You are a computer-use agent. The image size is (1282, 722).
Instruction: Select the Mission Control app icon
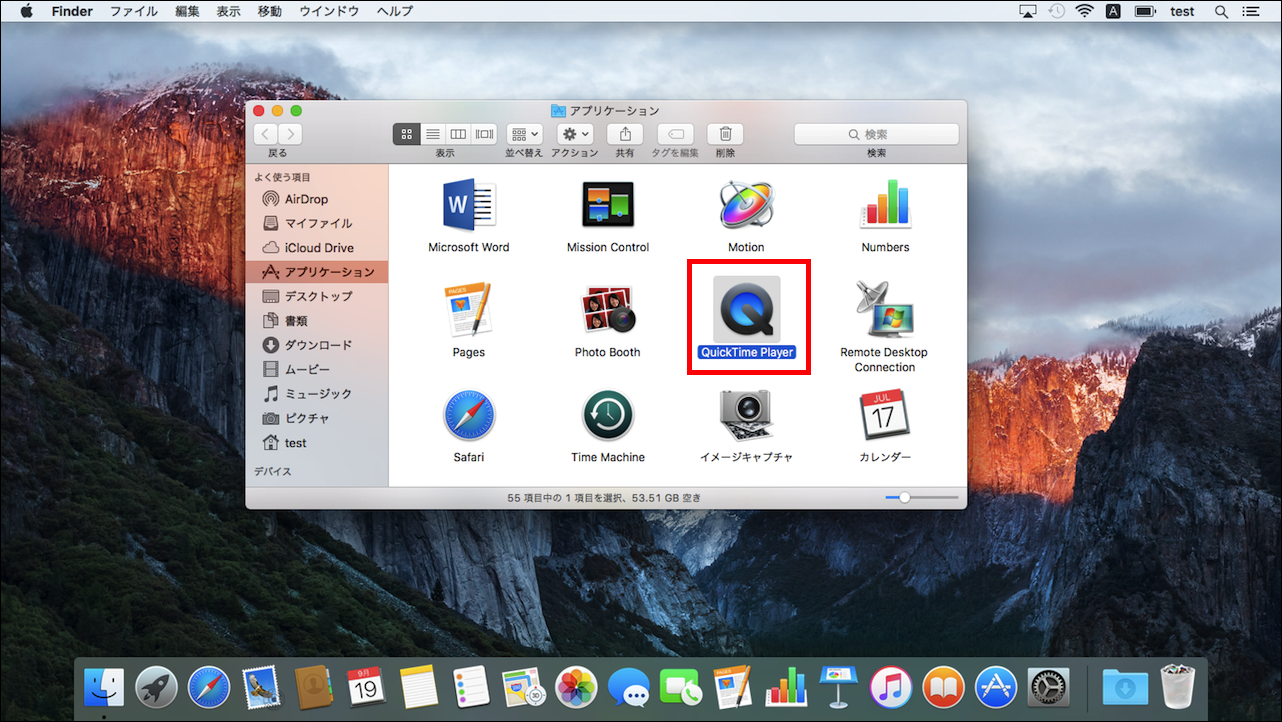click(608, 205)
